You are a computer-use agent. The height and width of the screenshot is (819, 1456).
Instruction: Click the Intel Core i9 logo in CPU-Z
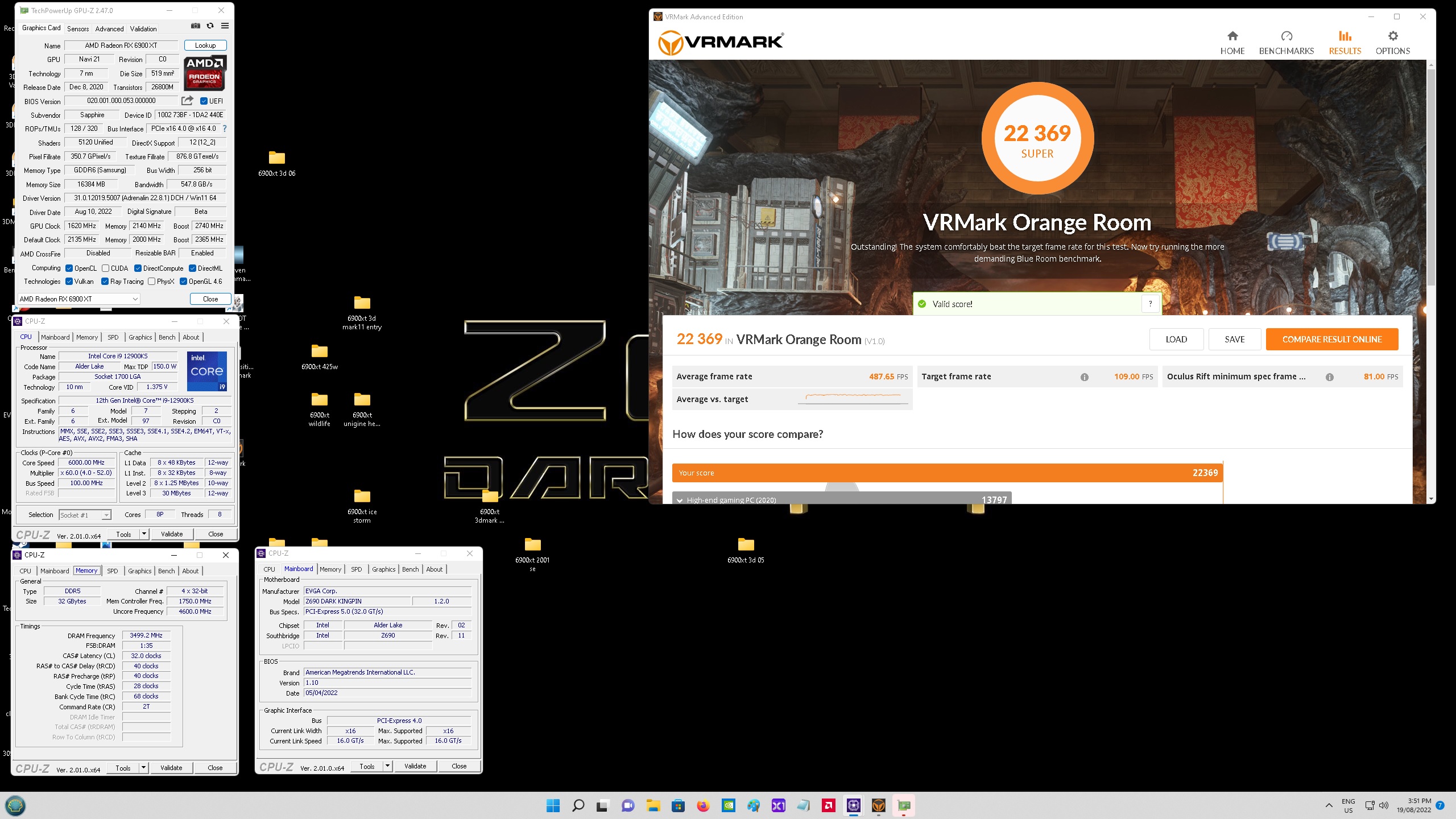207,371
